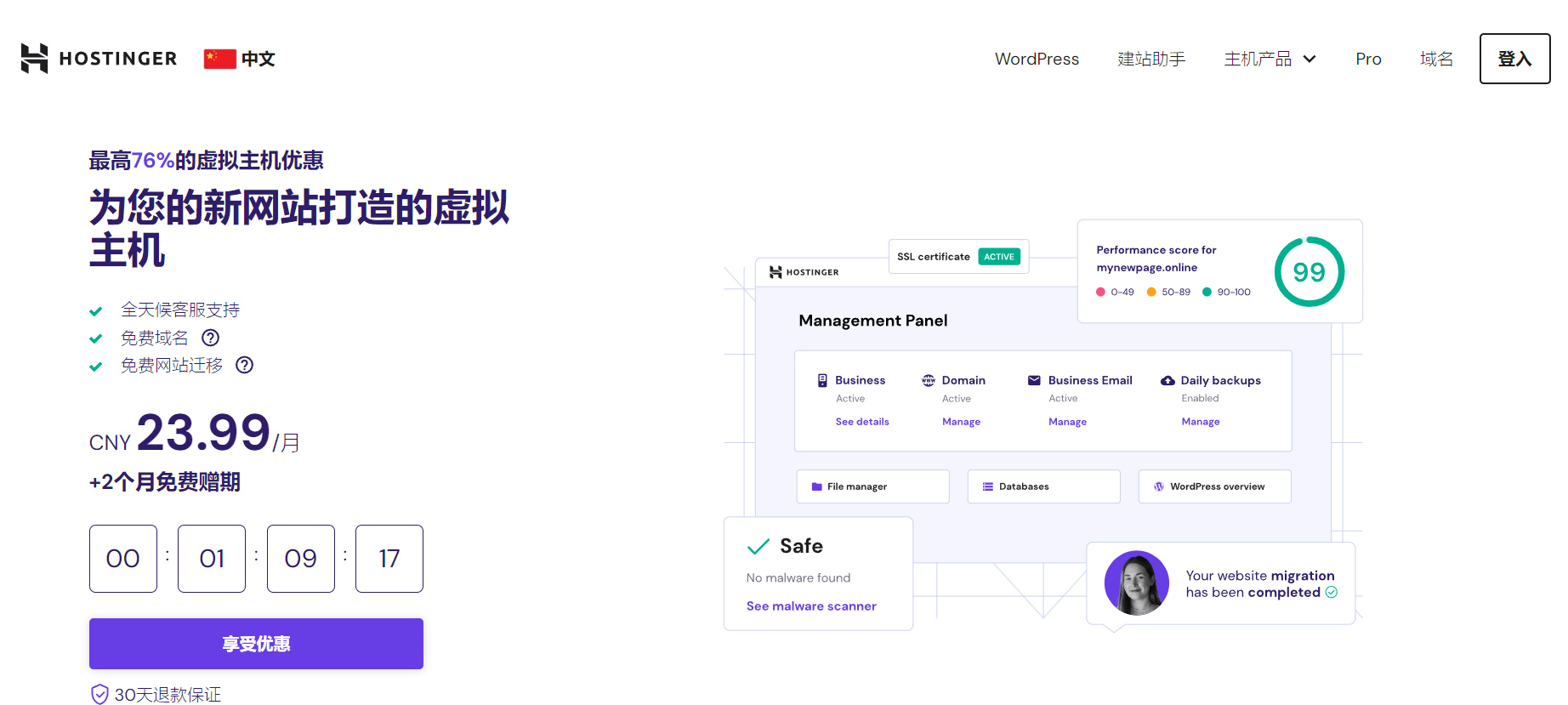
Task: Click the 99 performance score circle
Action: (1310, 271)
